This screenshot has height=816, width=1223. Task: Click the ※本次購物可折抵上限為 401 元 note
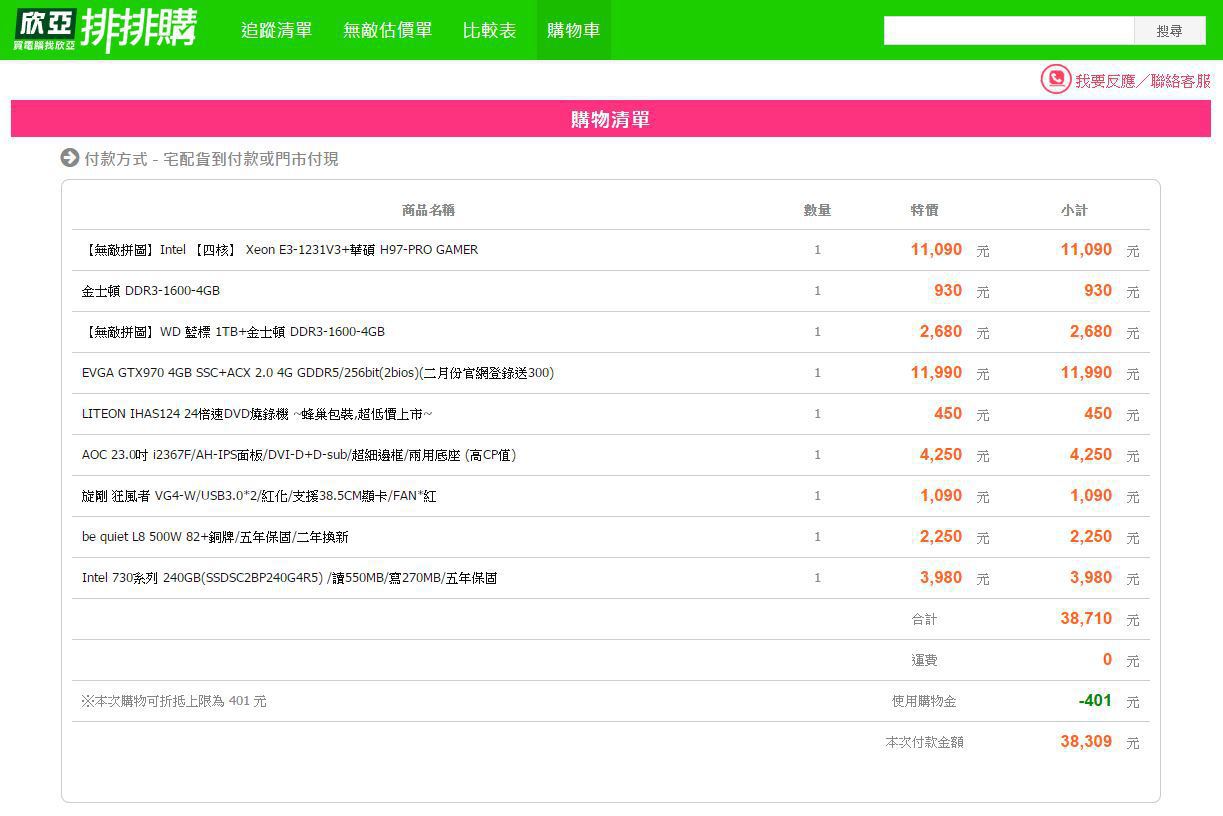(x=174, y=702)
